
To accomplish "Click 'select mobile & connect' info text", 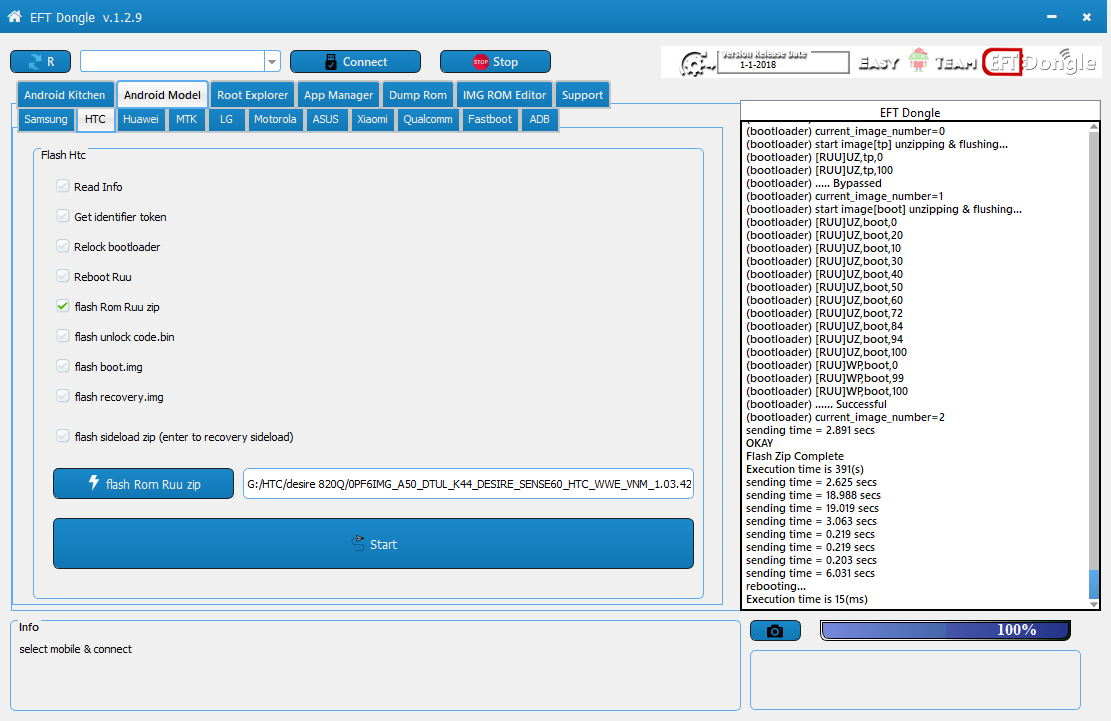I will pyautogui.click(x=75, y=649).
